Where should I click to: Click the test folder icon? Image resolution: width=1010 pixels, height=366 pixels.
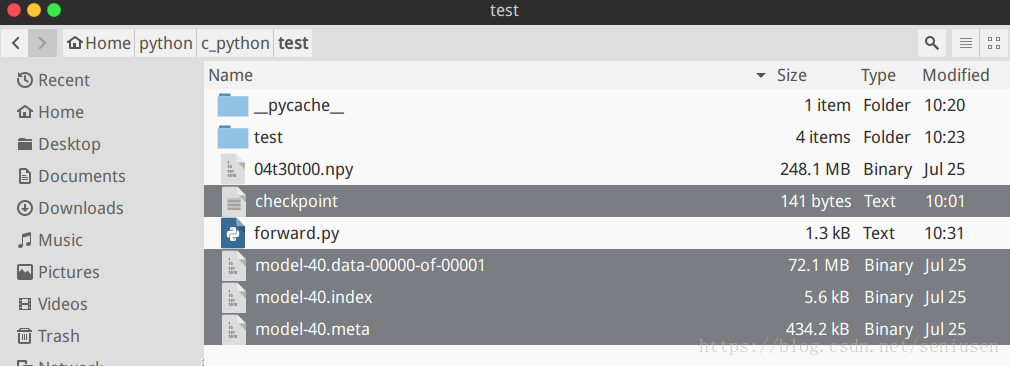233,137
